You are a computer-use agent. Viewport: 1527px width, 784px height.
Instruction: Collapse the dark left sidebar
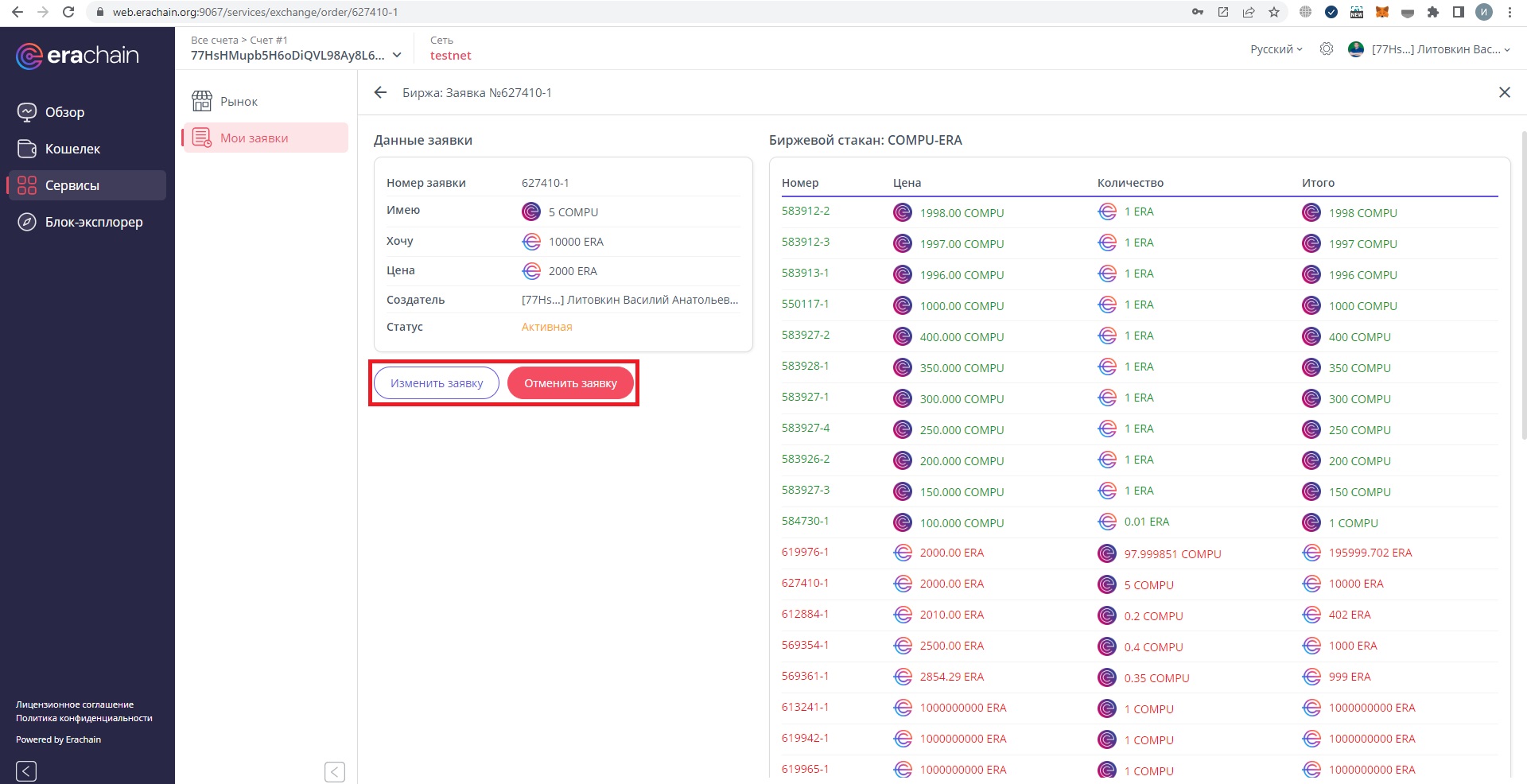26,770
